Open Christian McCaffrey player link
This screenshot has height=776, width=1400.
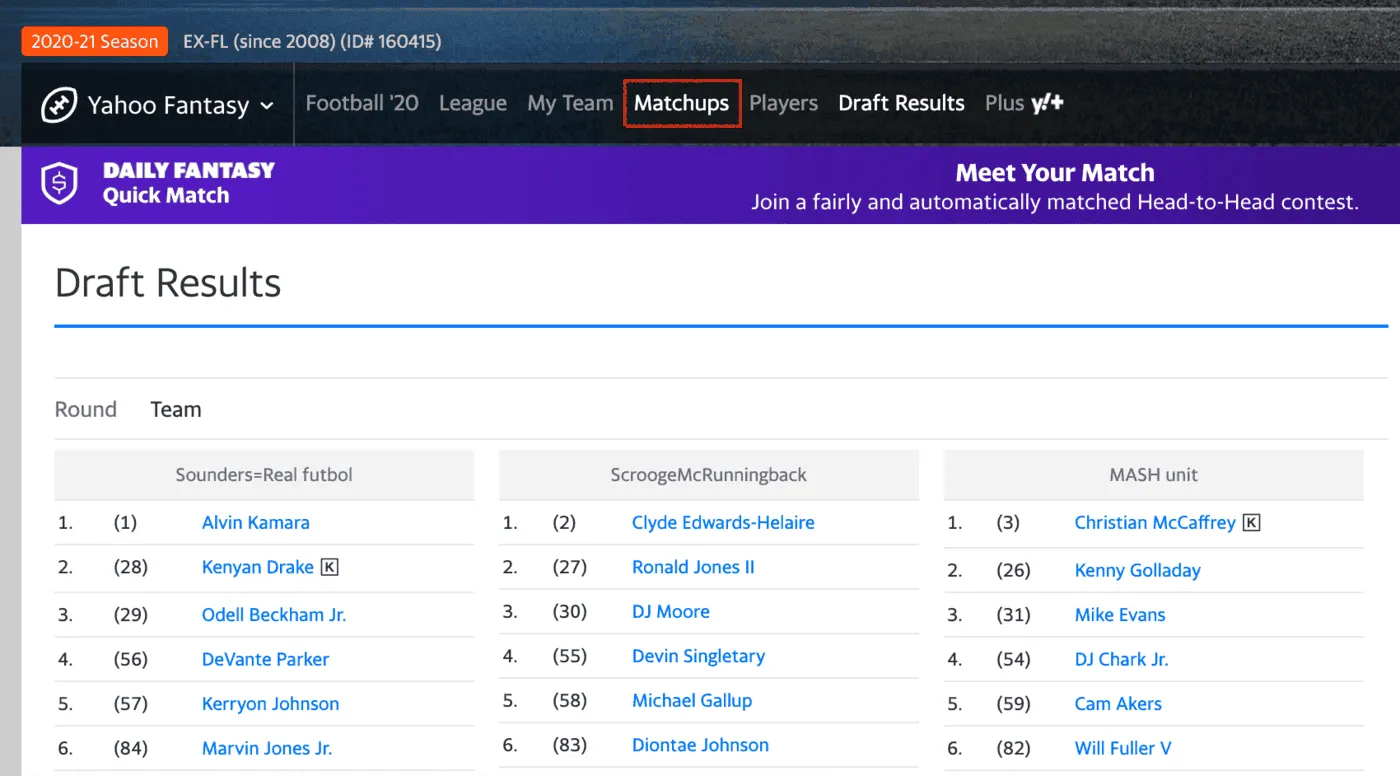(1155, 522)
